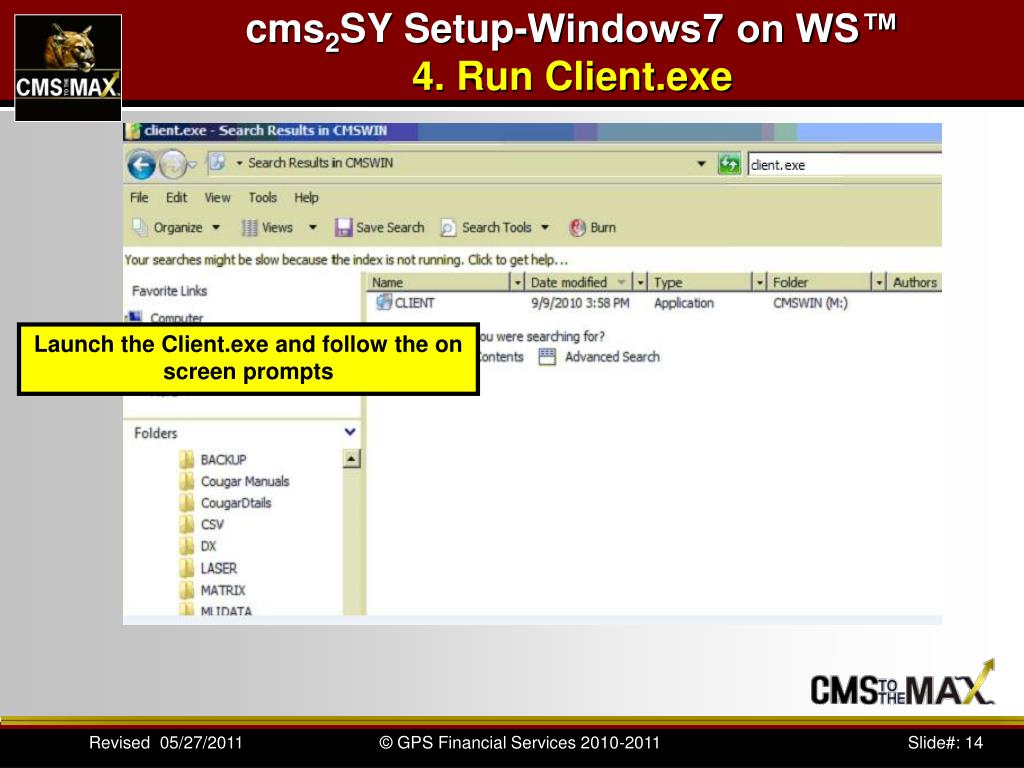Open the address bar history dropdown

pyautogui.click(x=701, y=163)
